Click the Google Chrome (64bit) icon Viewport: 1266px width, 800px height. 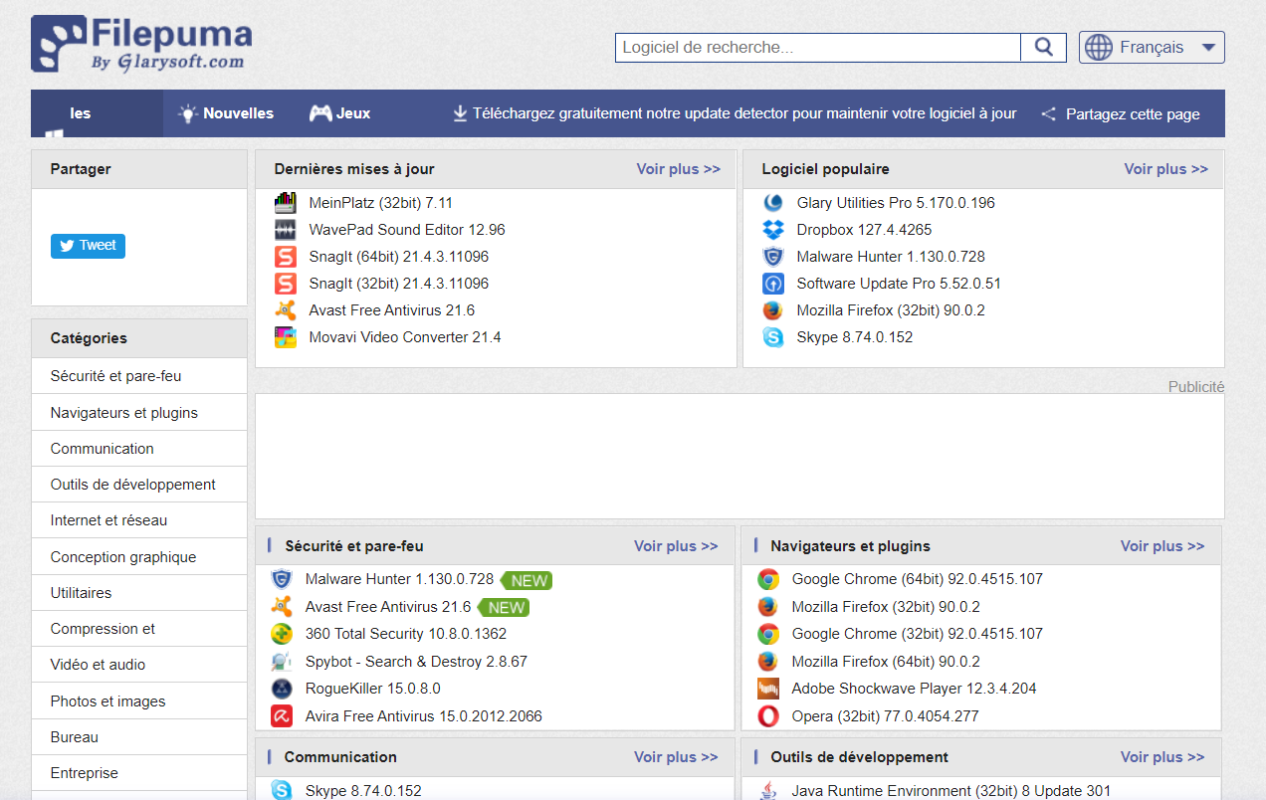tap(768, 579)
